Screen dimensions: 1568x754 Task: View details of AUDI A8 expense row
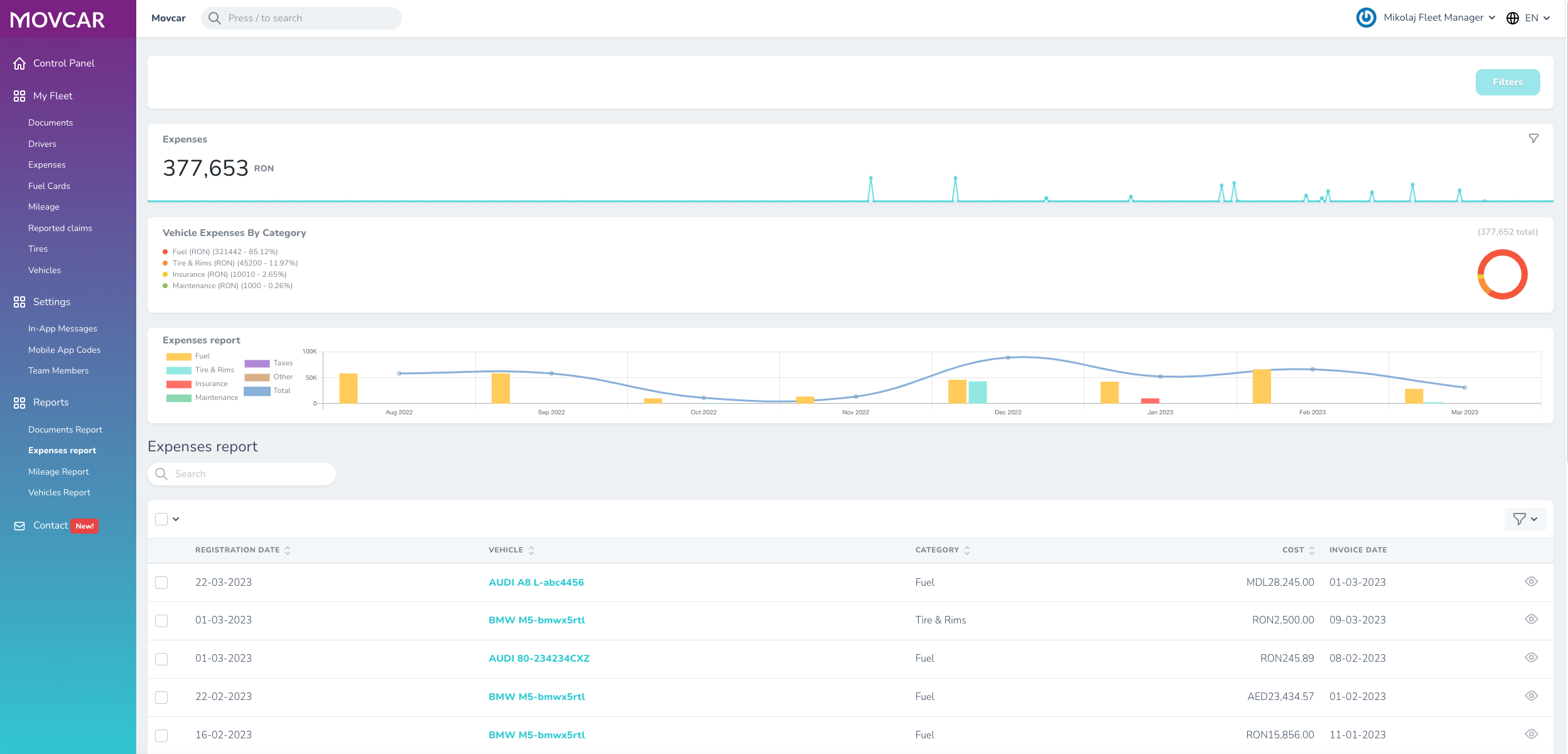coord(1531,581)
